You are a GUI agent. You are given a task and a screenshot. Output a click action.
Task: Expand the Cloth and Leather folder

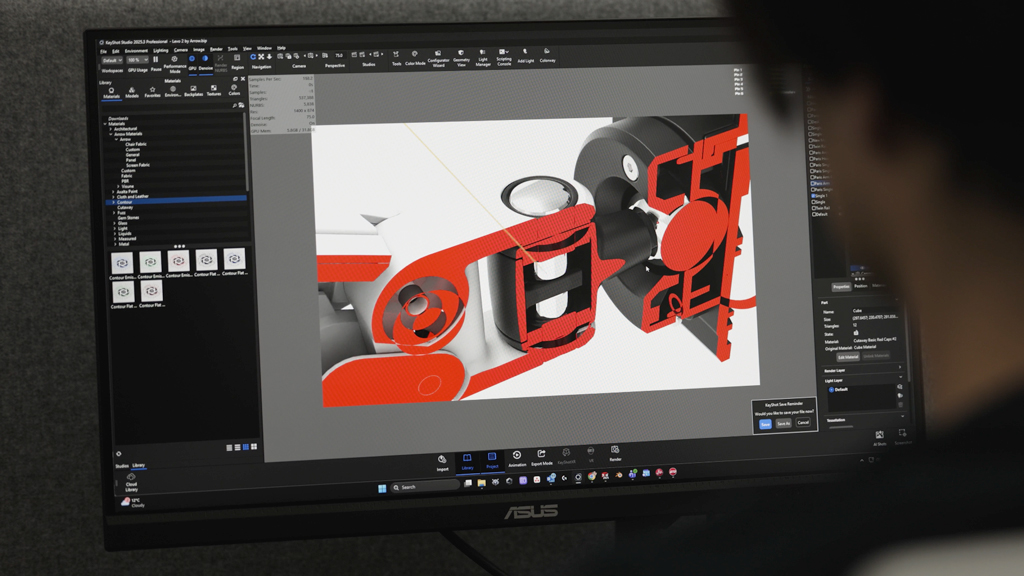[114, 197]
